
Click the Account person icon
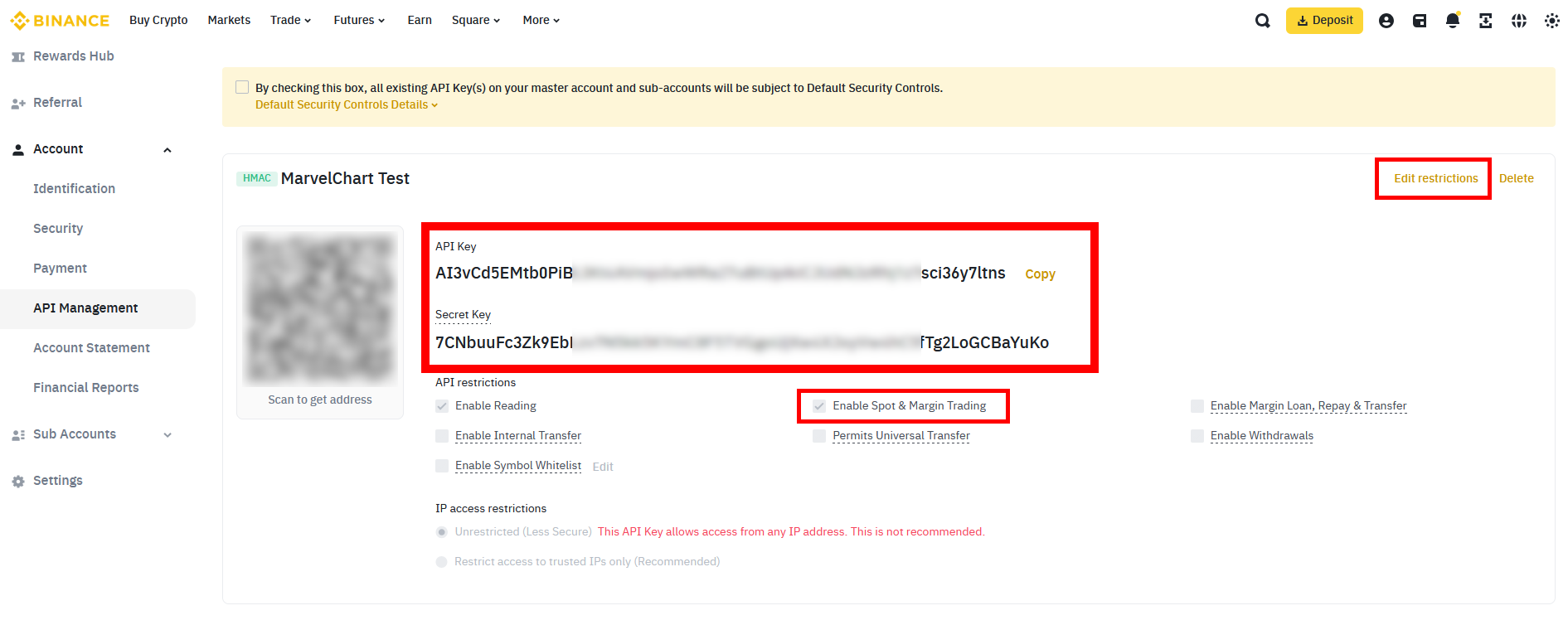click(18, 150)
